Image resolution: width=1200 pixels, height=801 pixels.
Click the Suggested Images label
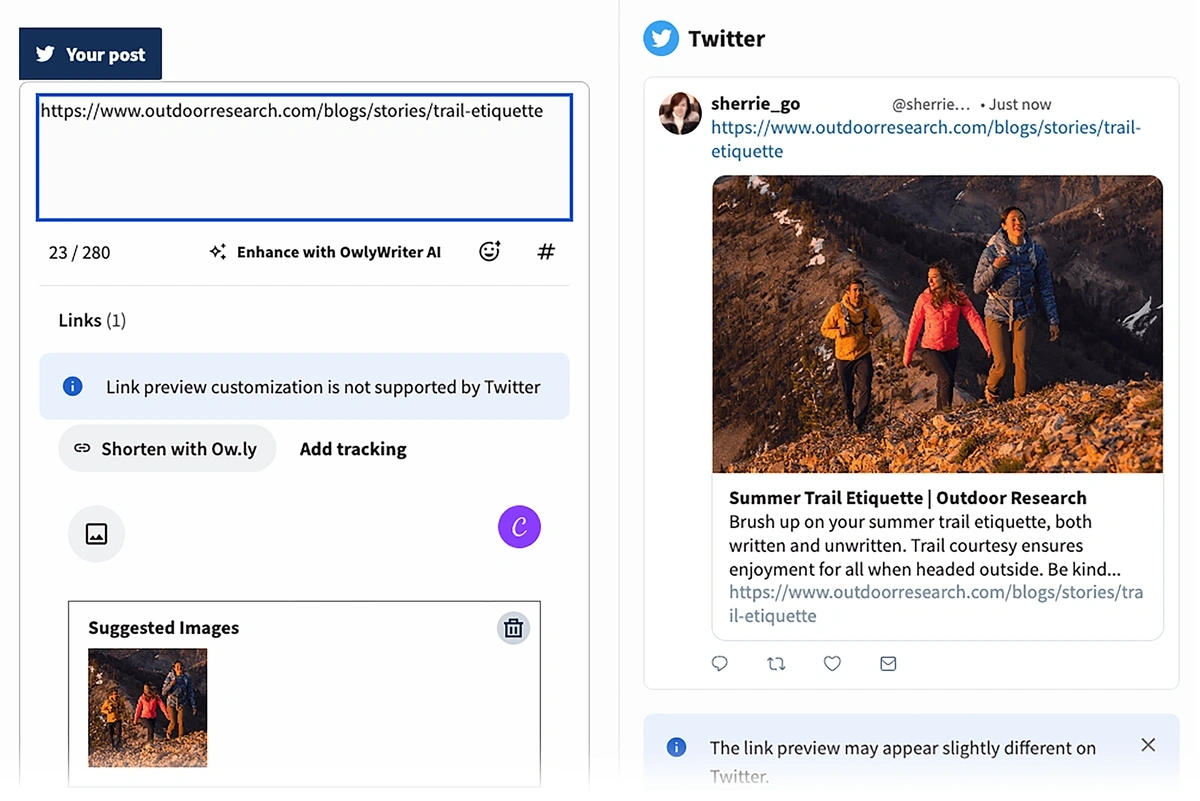(163, 628)
